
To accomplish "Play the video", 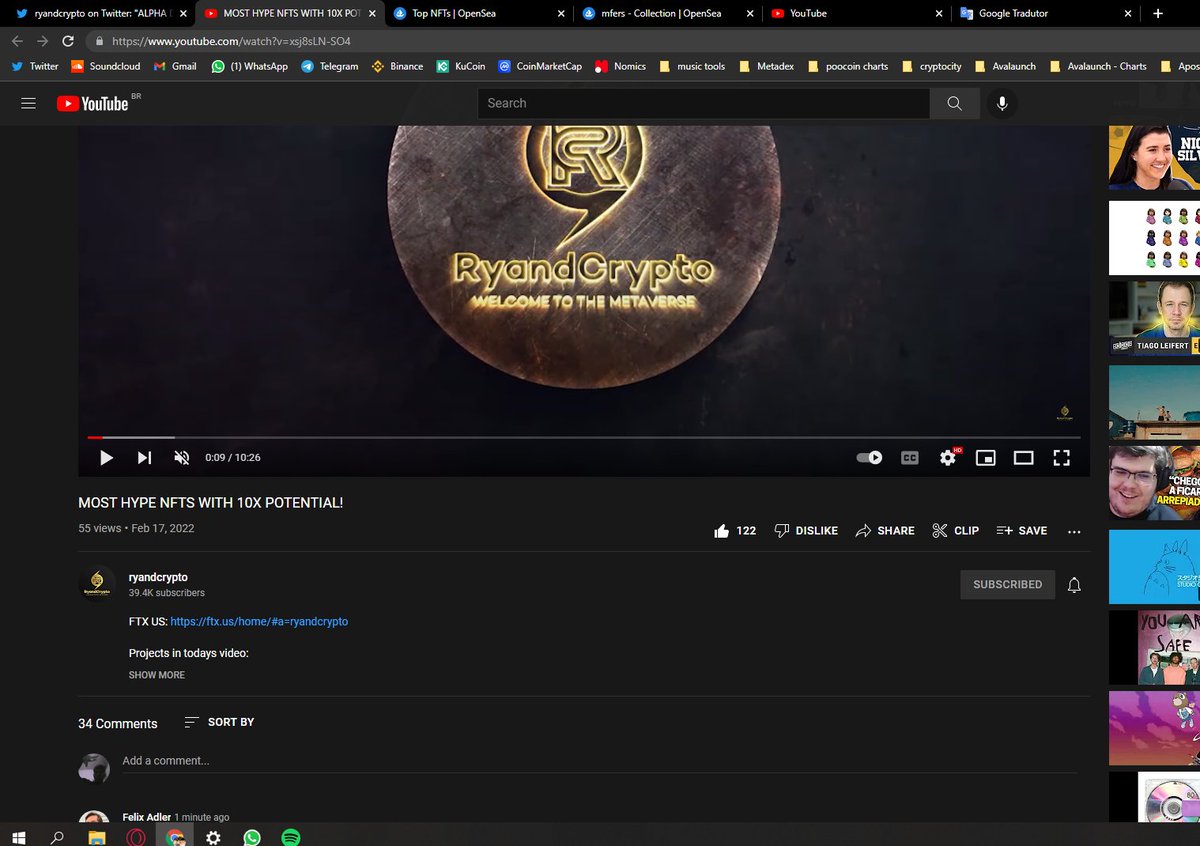I will 106,457.
